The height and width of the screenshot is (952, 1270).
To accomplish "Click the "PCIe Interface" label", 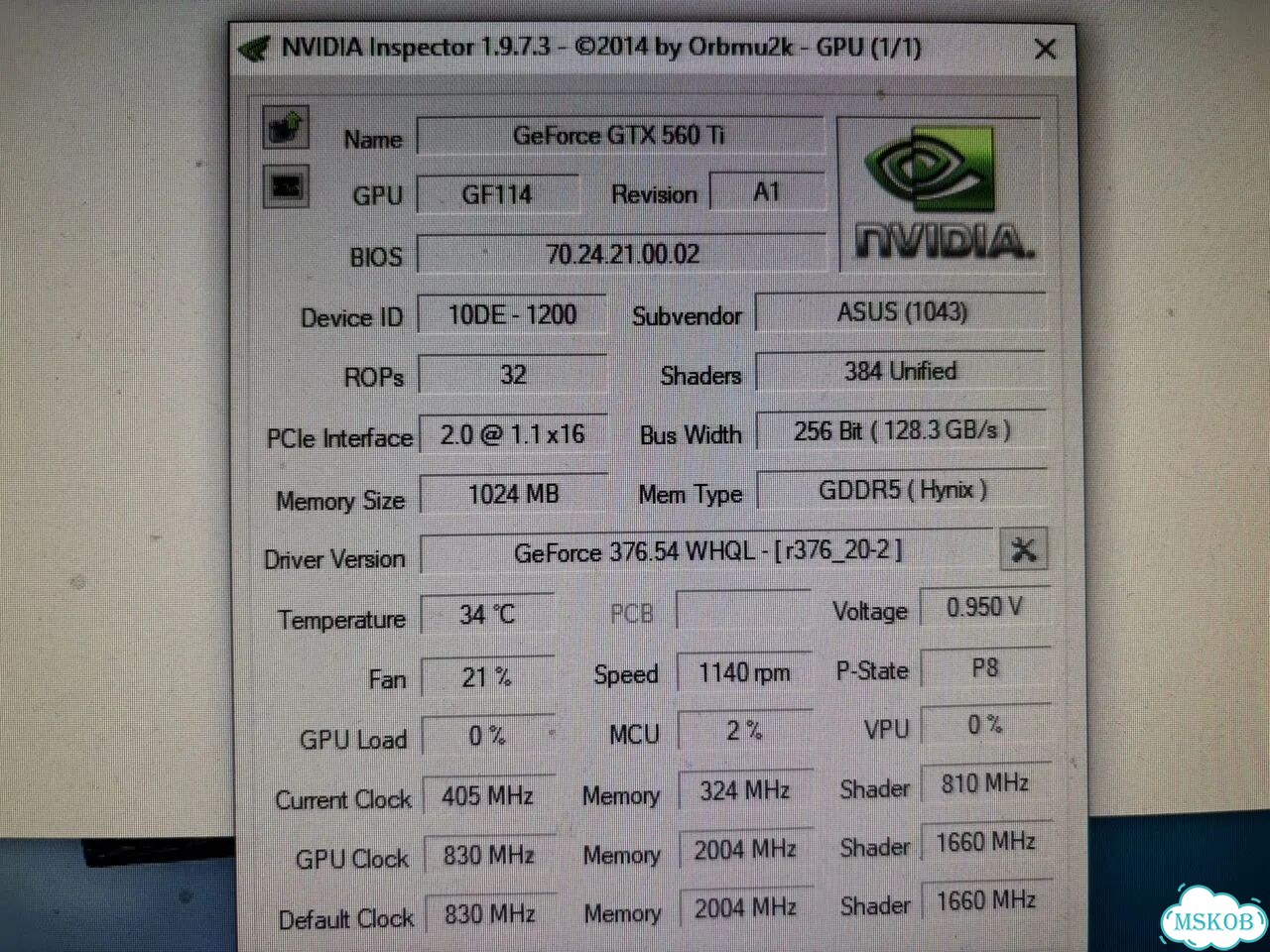I will coord(339,438).
